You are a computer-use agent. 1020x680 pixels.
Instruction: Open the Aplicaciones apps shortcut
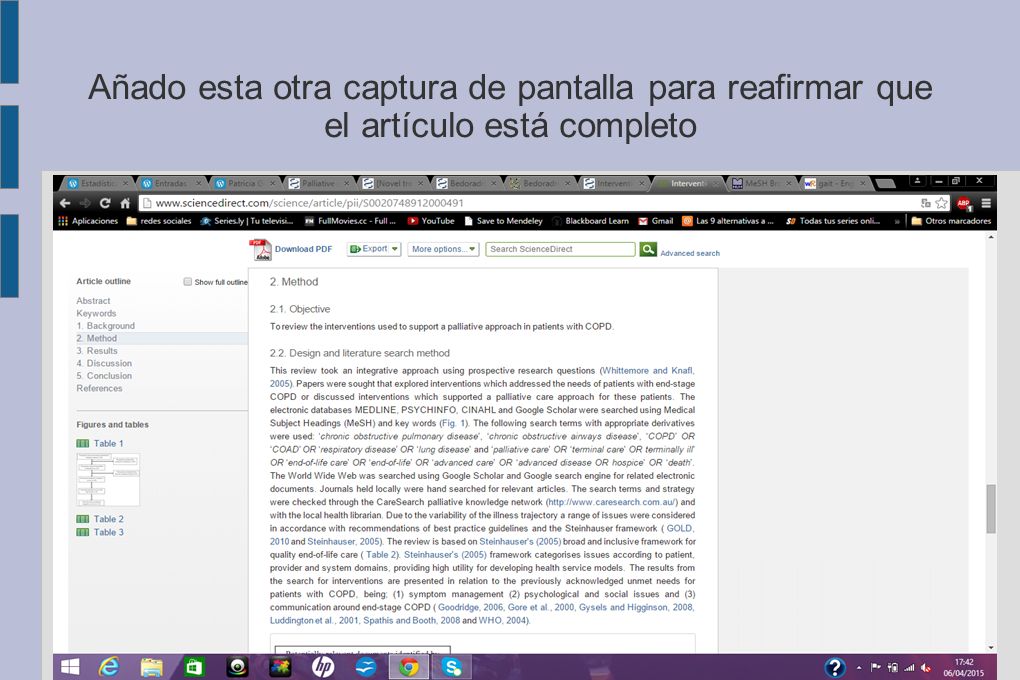(88, 221)
